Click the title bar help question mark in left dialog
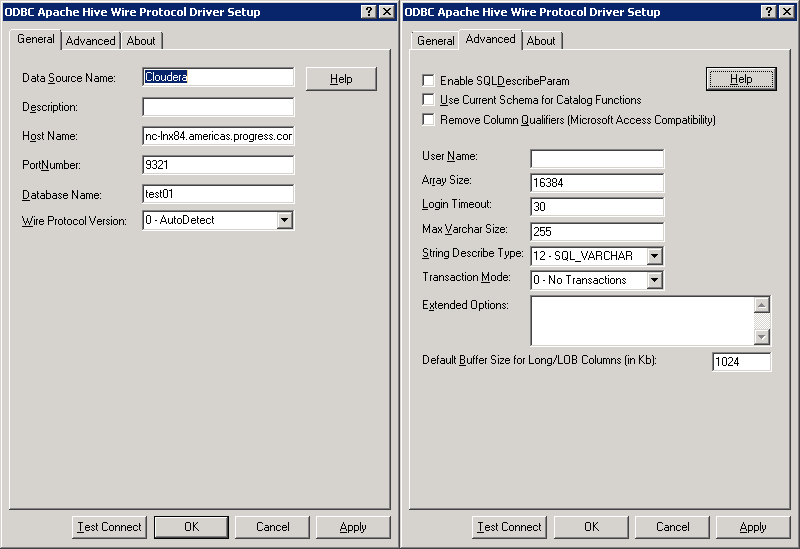Viewport: 800px width, 549px height. [x=367, y=12]
